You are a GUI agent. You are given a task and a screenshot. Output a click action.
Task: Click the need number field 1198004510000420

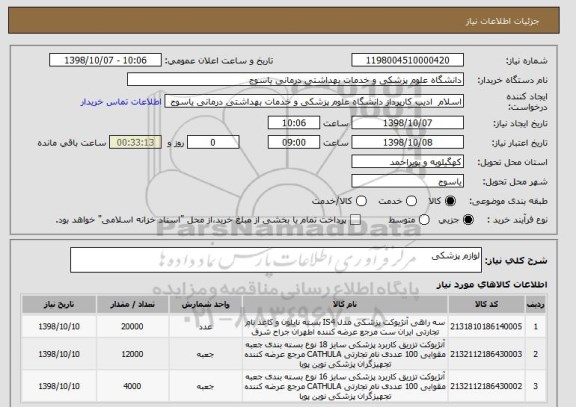point(407,60)
